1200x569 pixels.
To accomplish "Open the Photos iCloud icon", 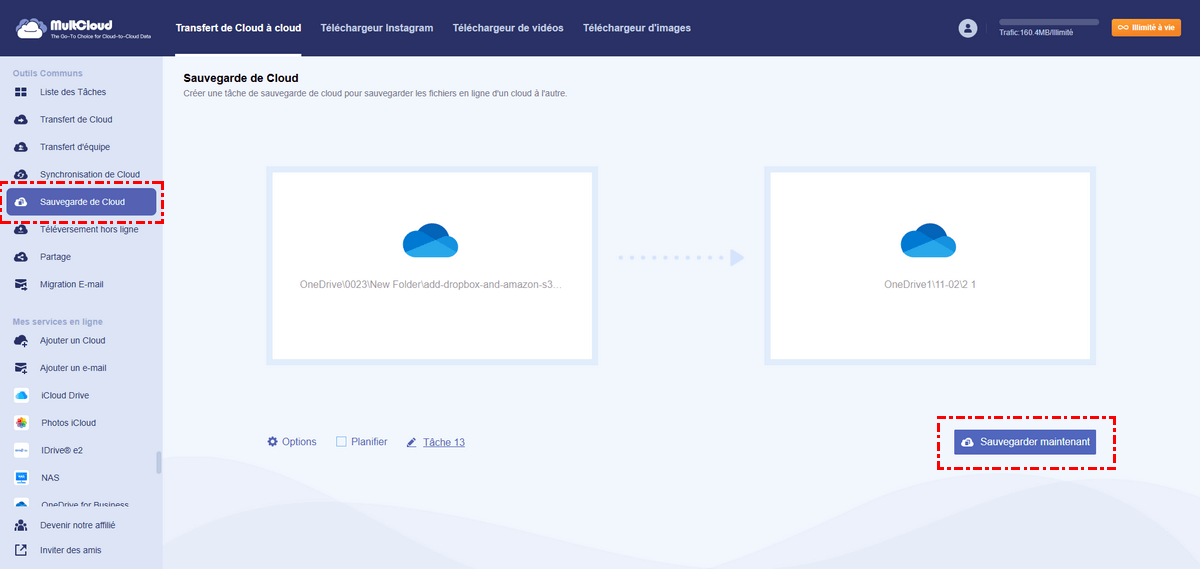I will [x=21, y=423].
